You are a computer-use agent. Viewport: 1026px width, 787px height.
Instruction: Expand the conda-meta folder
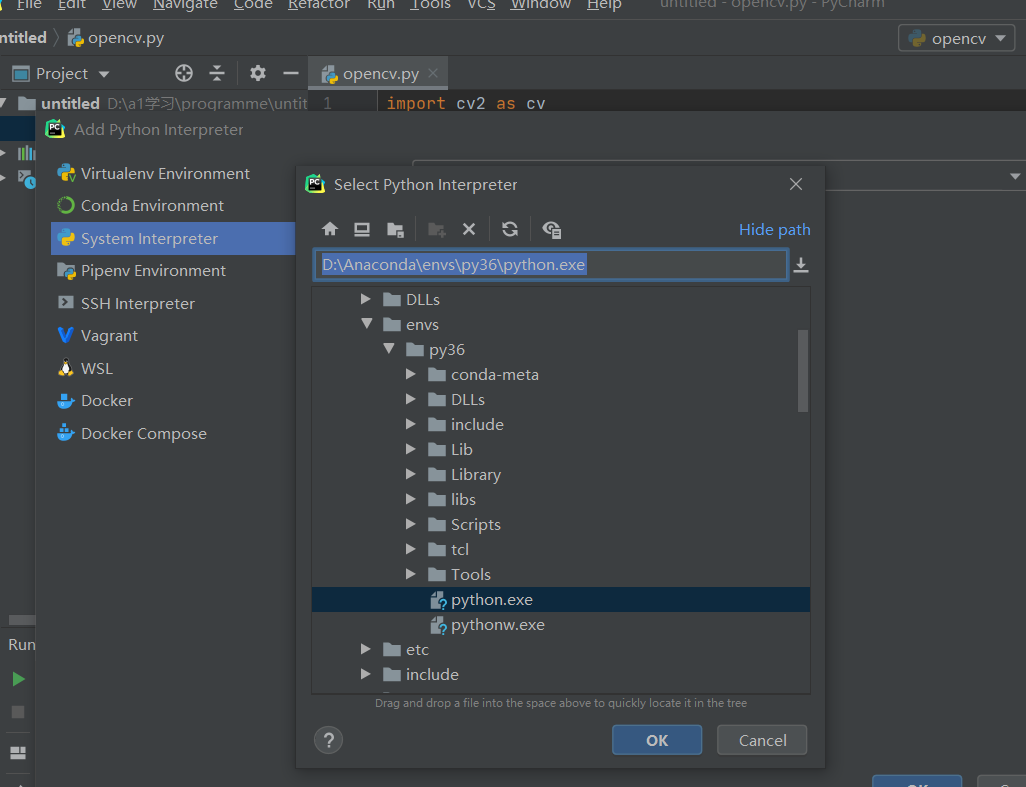pos(411,374)
